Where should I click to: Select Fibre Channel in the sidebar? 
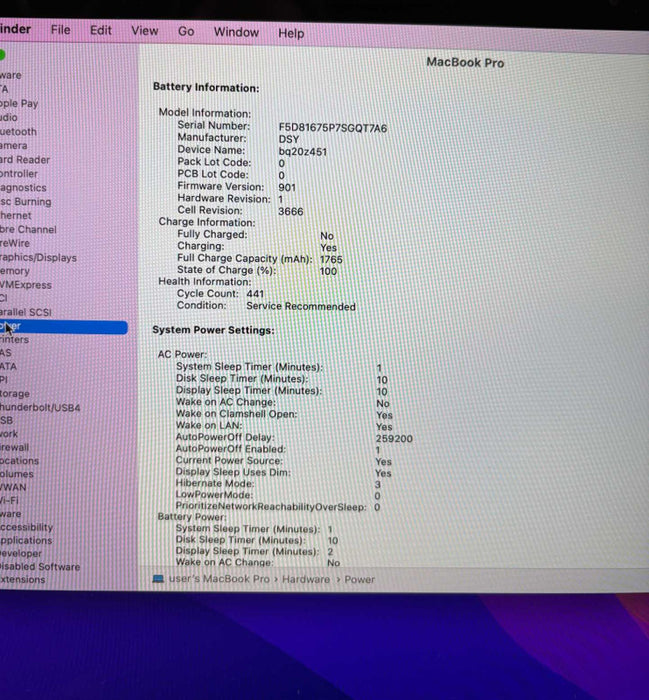(28, 229)
